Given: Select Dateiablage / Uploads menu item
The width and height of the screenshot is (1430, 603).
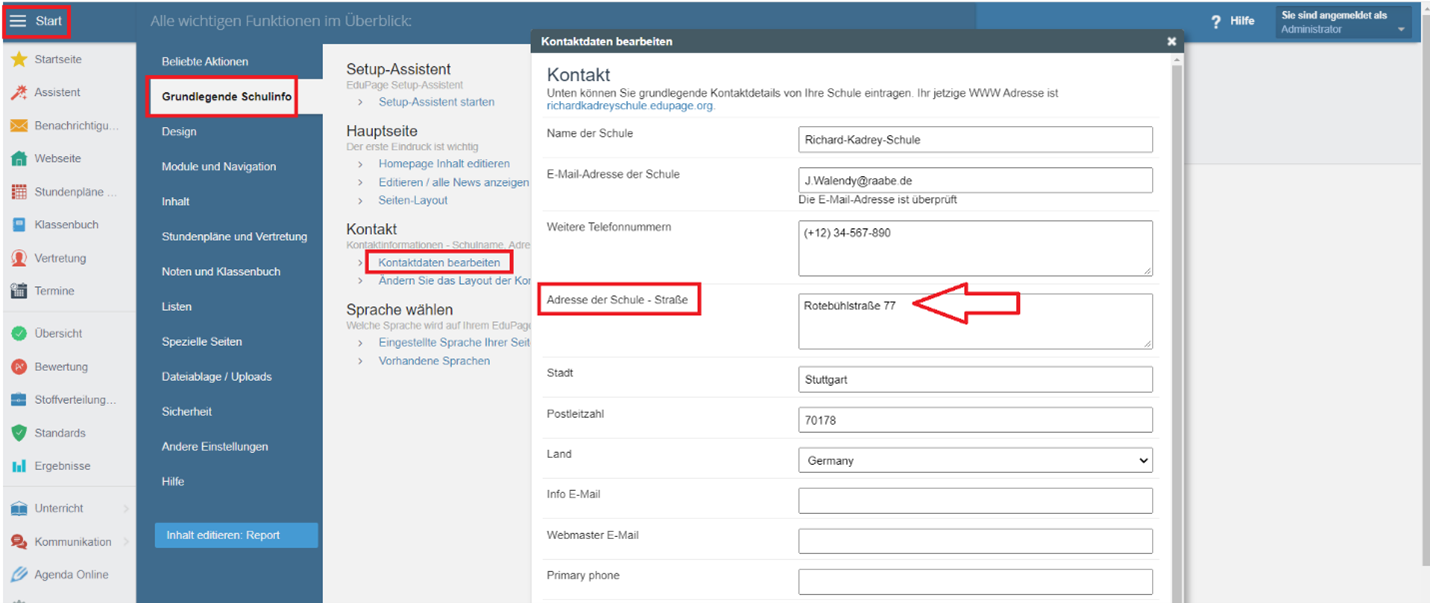Looking at the screenshot, I should tap(216, 377).
